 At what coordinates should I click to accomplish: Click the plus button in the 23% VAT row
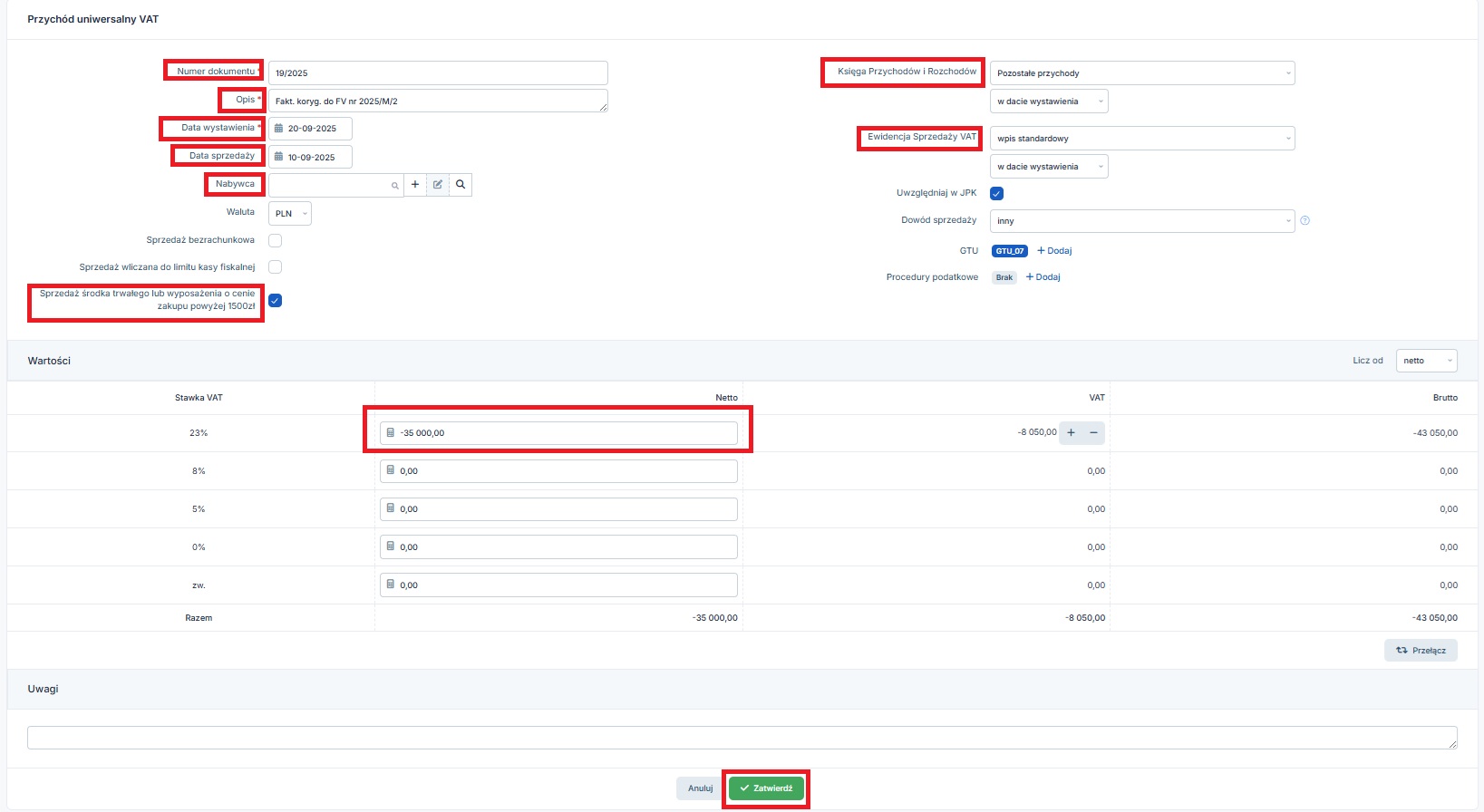1071,433
